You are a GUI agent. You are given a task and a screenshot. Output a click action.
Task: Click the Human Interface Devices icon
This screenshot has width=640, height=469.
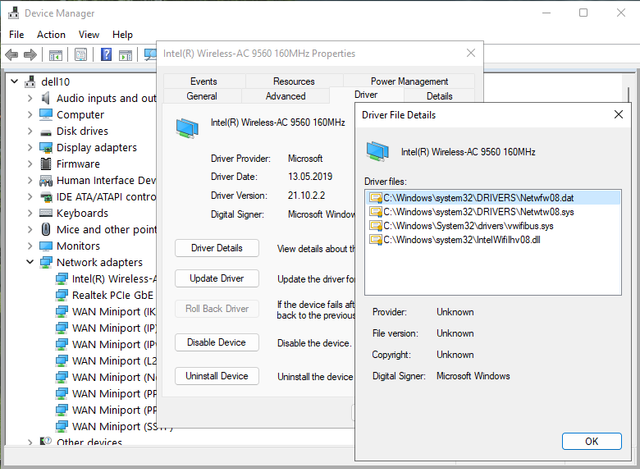pyautogui.click(x=46, y=180)
